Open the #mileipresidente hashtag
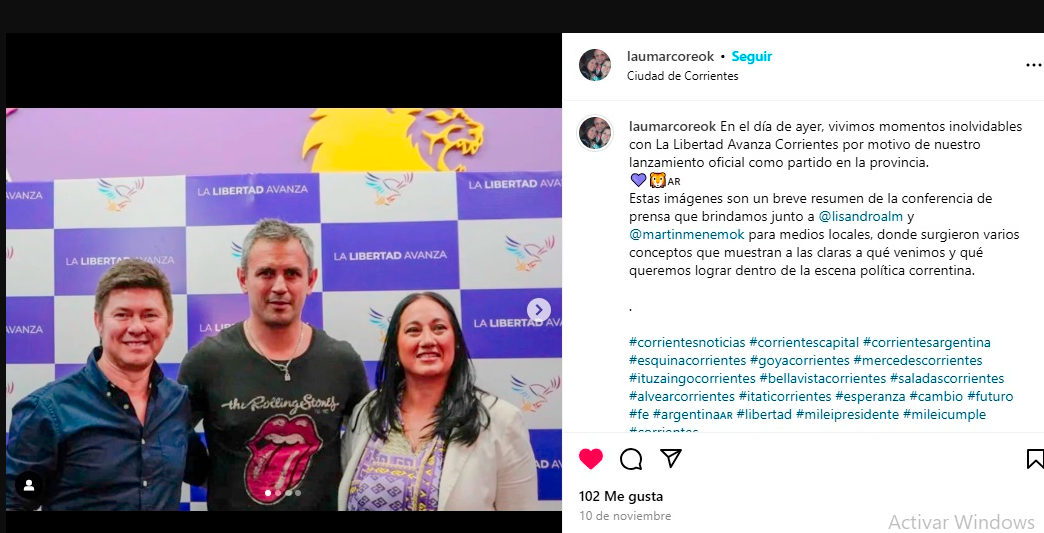Viewport: 1044px width, 533px height. pos(847,414)
